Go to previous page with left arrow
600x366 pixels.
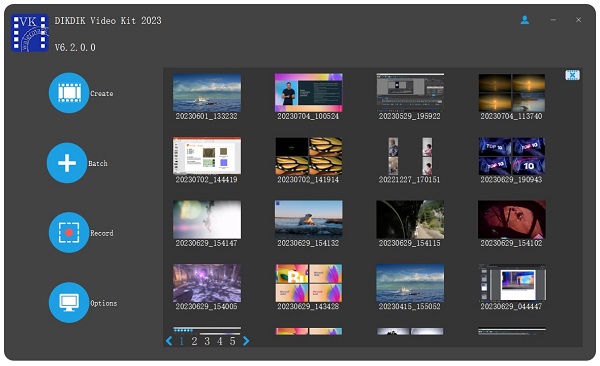(169, 341)
